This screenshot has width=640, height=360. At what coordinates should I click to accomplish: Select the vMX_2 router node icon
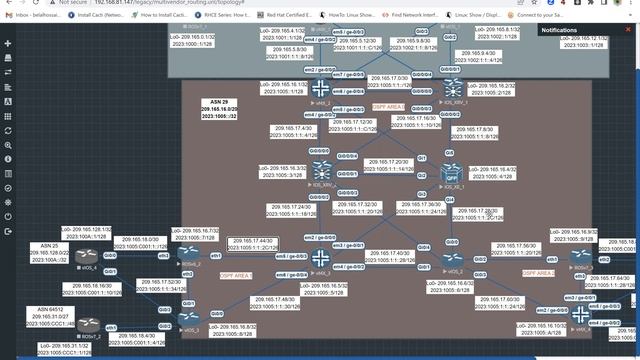click(321, 89)
